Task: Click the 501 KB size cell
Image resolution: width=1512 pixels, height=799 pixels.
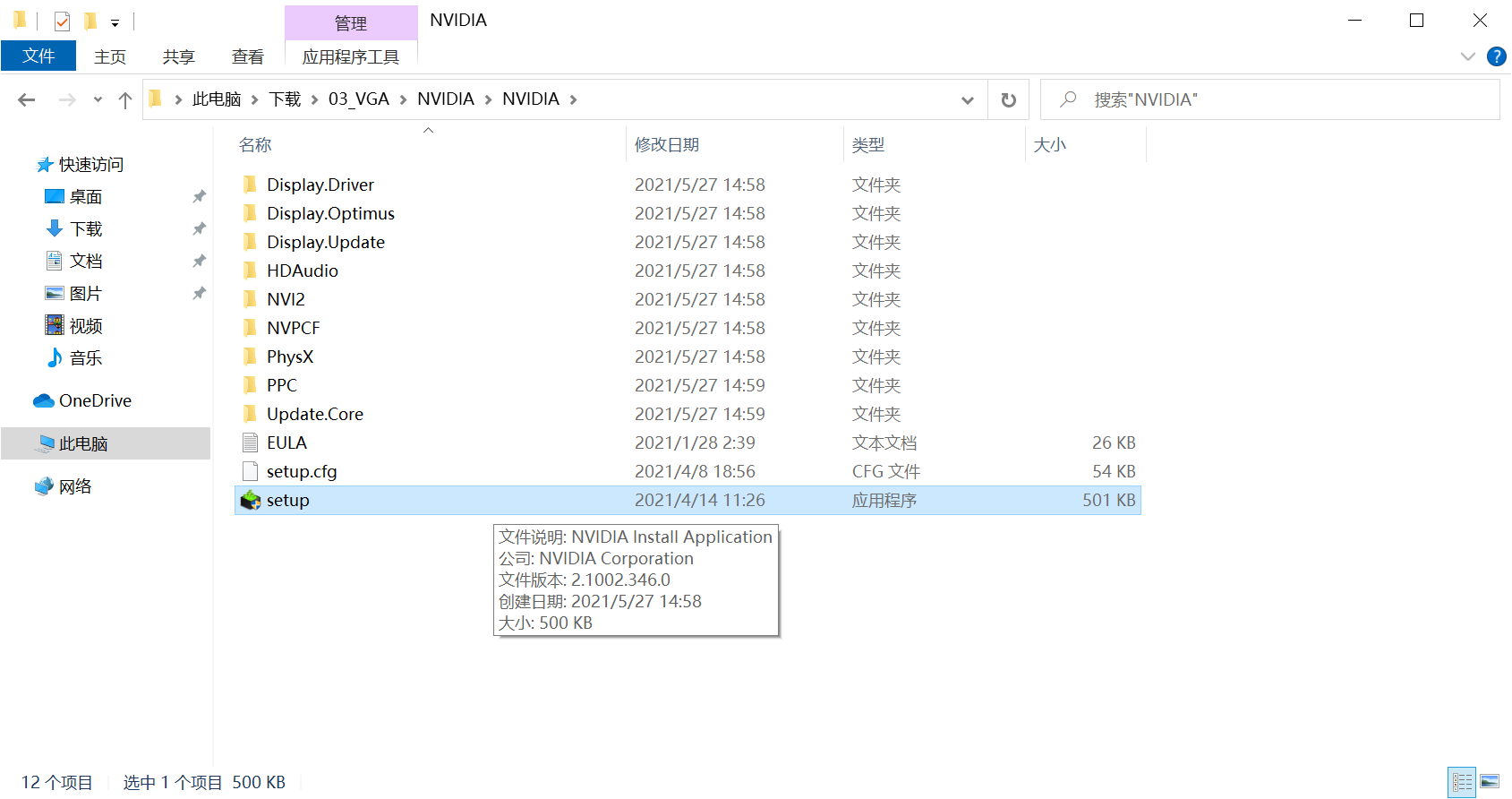Action: coord(1108,500)
